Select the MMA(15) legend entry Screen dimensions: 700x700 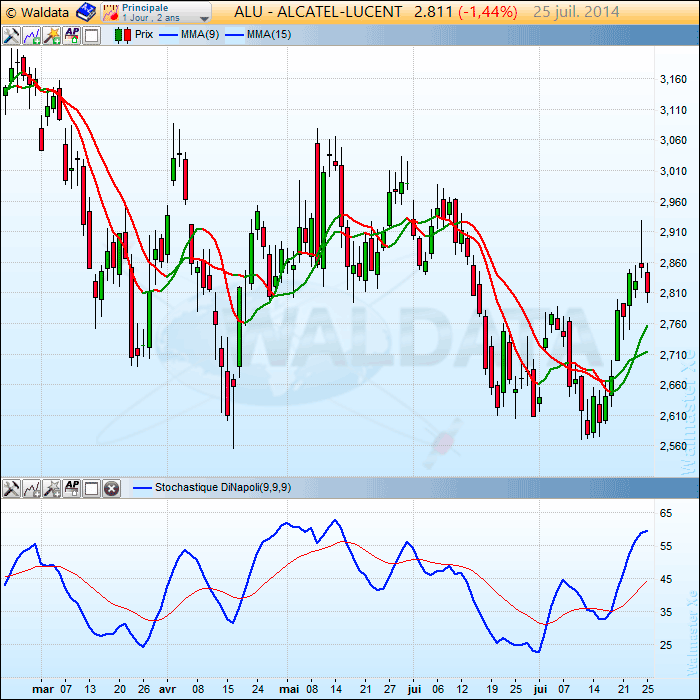[x=269, y=34]
